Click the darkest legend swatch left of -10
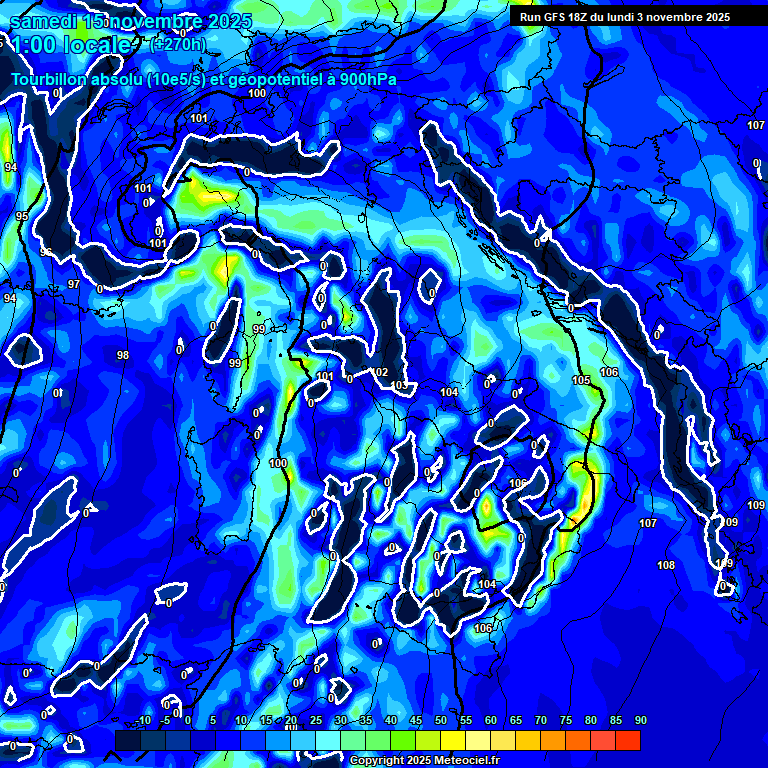Image resolution: width=768 pixels, height=768 pixels. (x=128, y=740)
